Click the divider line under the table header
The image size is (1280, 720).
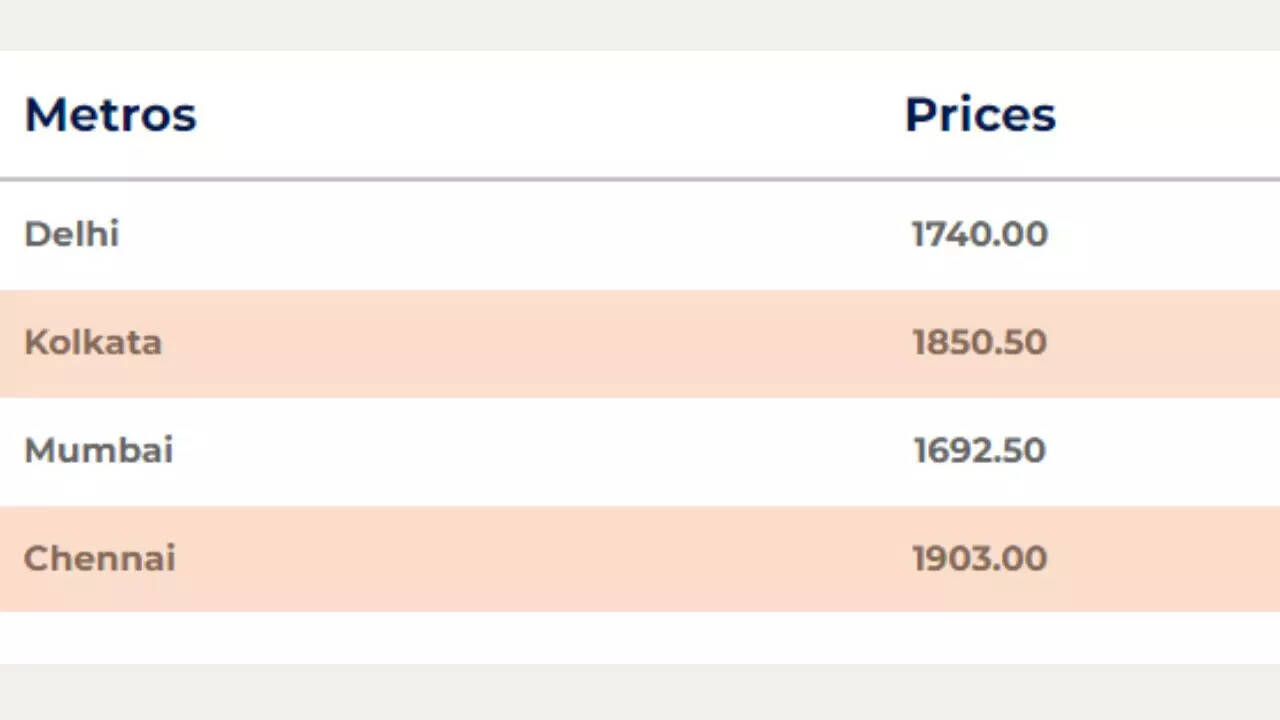(x=640, y=180)
